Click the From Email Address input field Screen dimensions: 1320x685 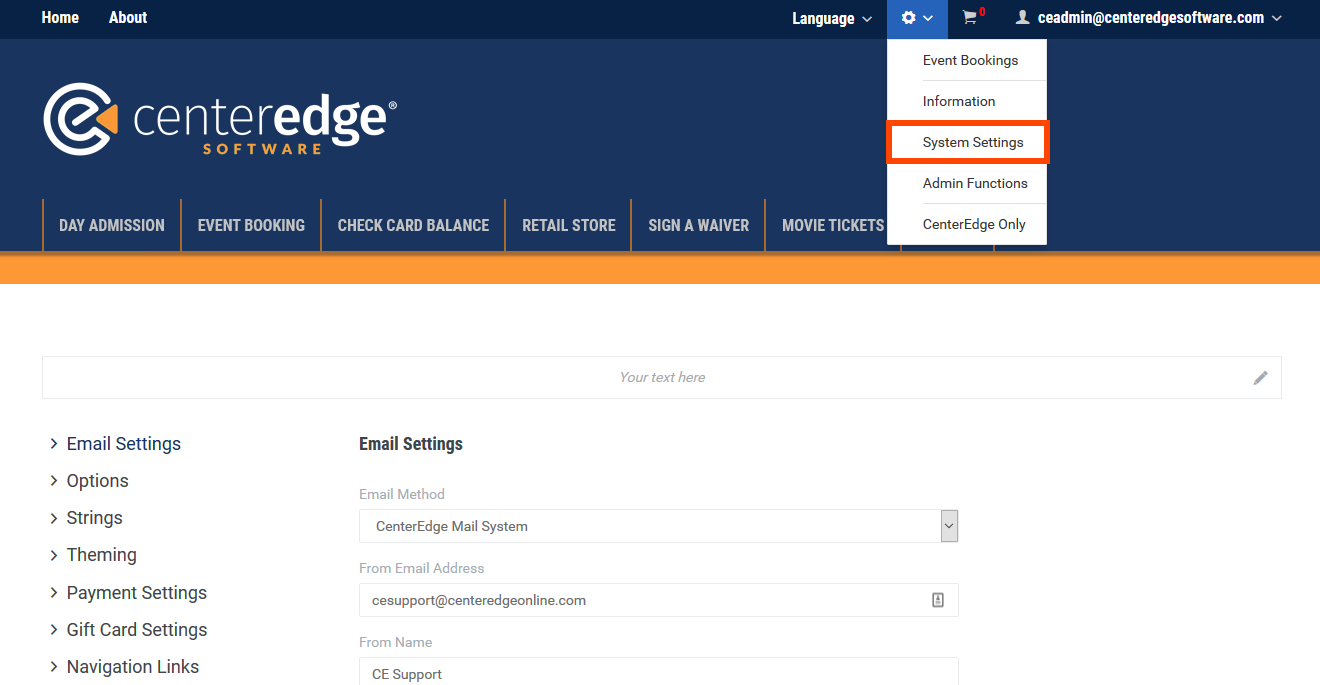pos(659,600)
